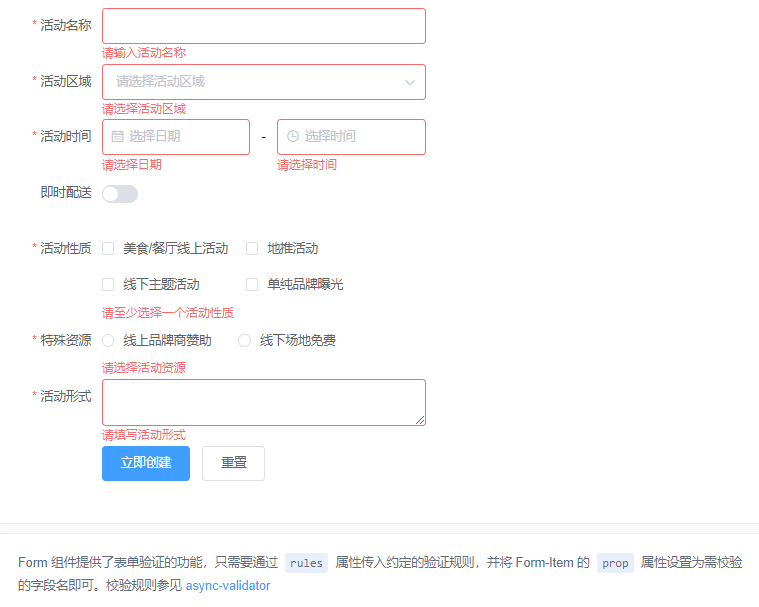Screen dimensions: 759x607
Task: Click the rules code tag
Action: pos(306,563)
